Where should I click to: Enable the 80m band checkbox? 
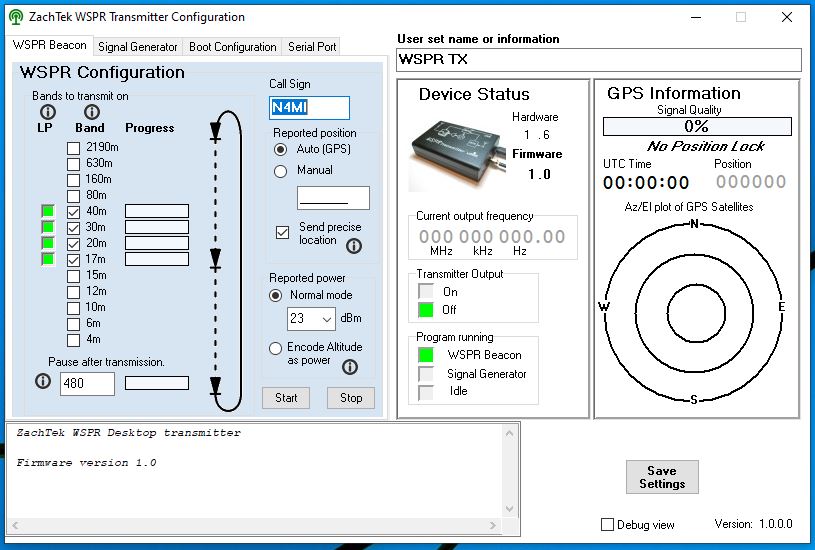[73, 196]
